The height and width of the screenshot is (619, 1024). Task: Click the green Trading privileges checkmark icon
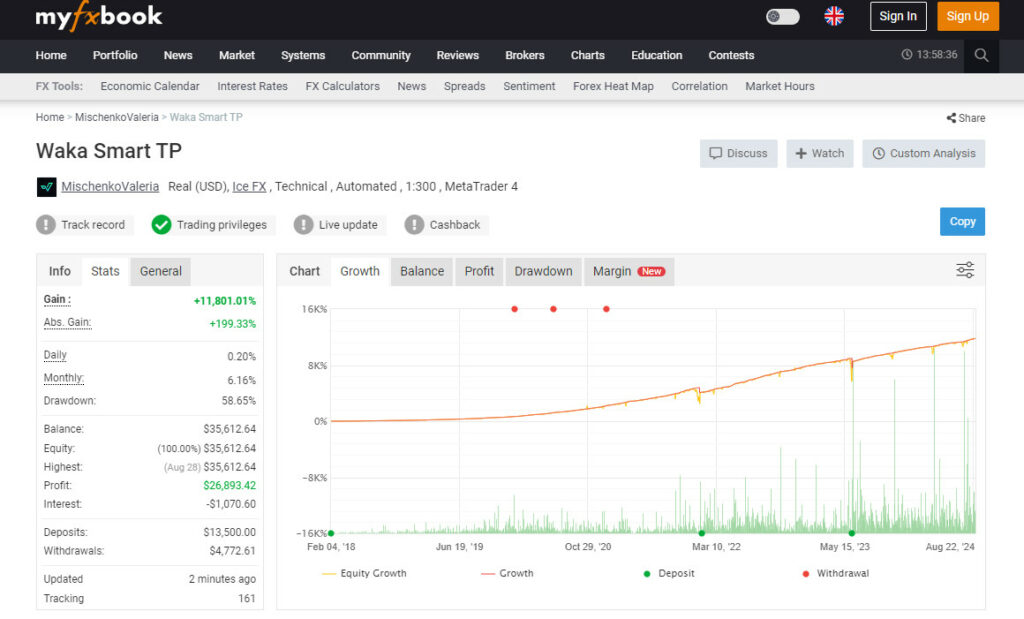(x=161, y=225)
